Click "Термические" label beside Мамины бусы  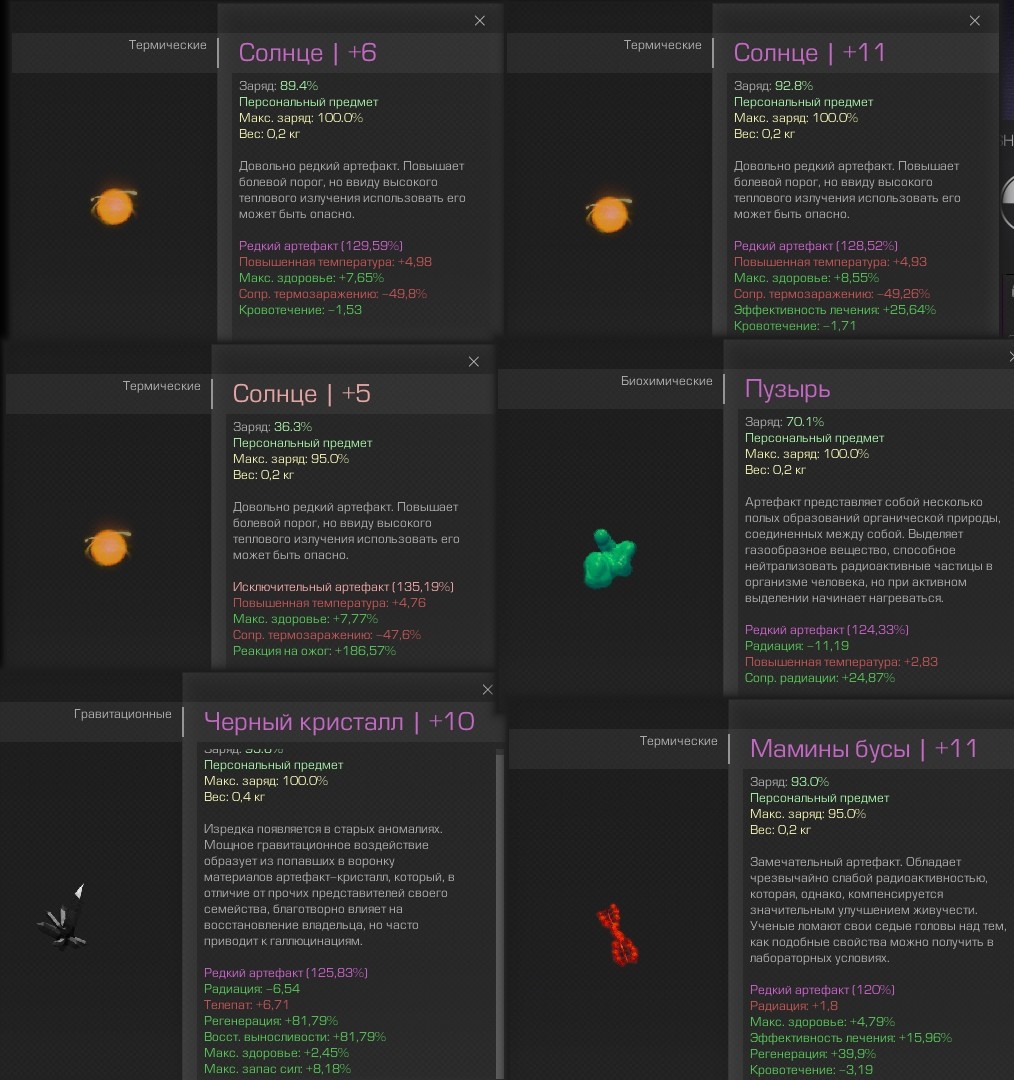pyautogui.click(x=678, y=740)
